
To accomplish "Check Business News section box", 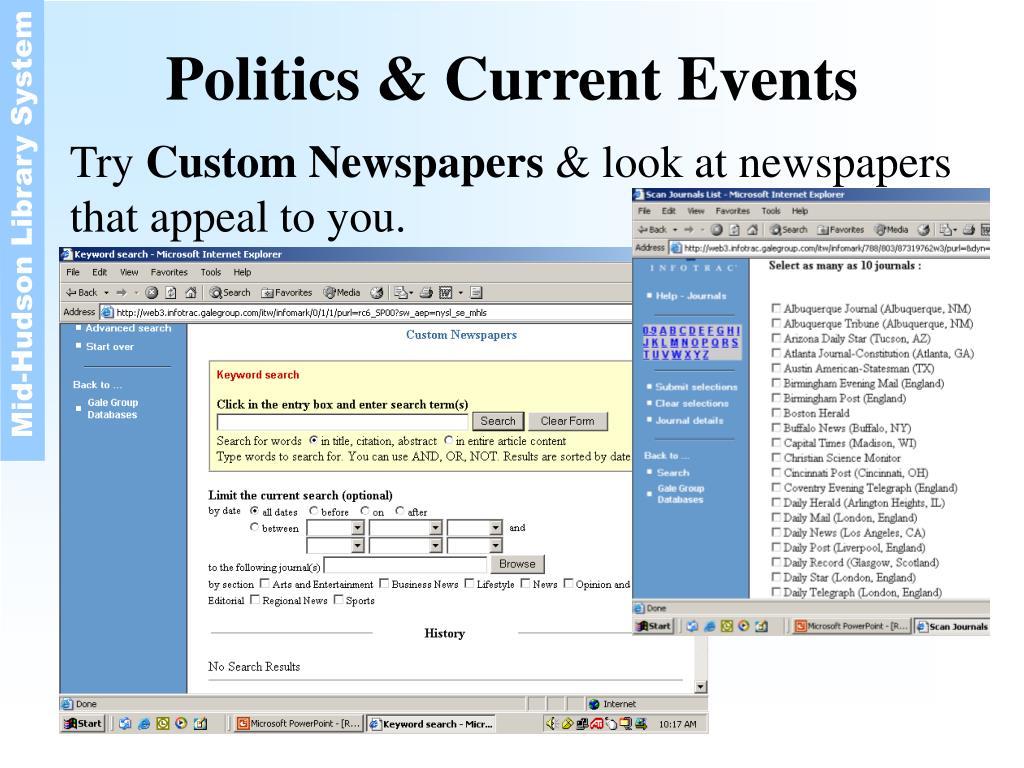I will [384, 583].
